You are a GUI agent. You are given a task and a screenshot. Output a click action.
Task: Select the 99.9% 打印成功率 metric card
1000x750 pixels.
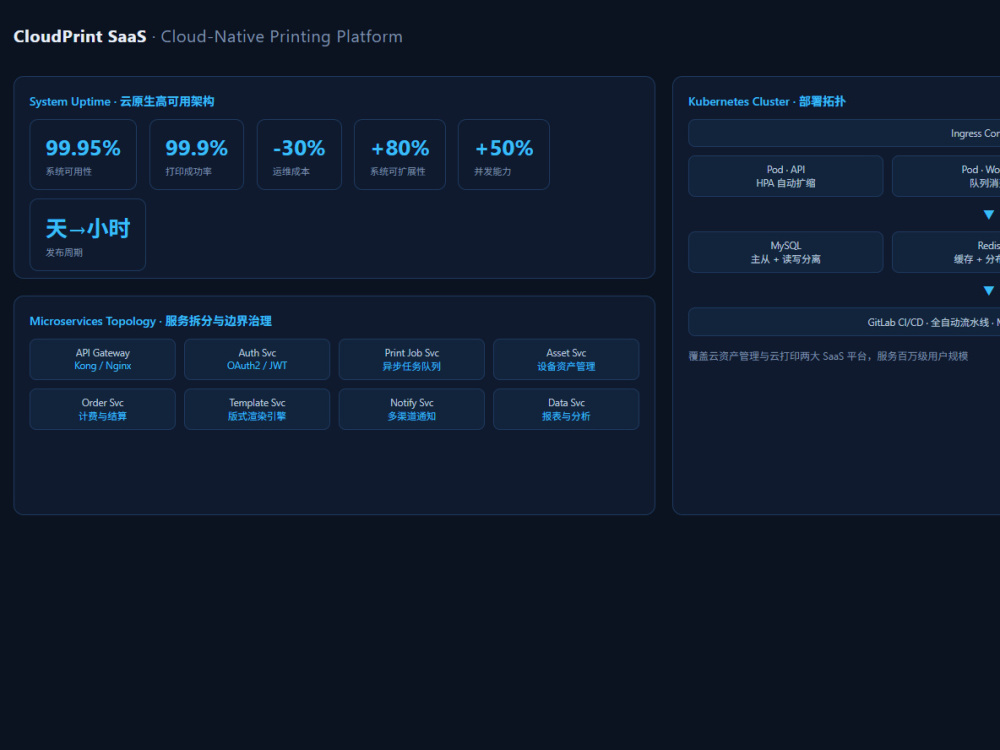coord(196,154)
